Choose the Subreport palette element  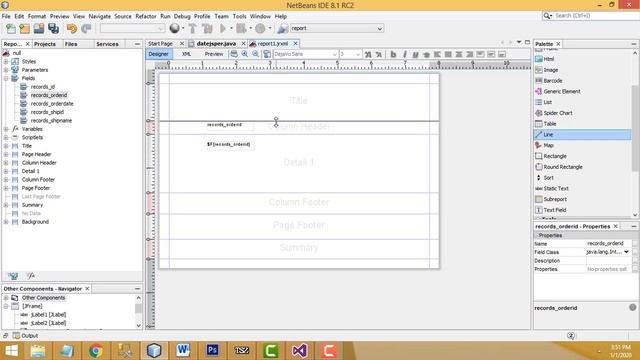pos(555,199)
